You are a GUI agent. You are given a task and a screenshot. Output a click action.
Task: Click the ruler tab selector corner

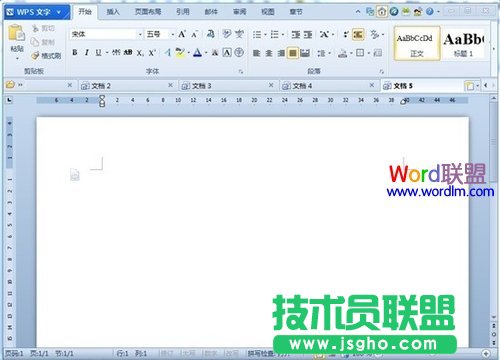pyautogui.click(x=10, y=100)
